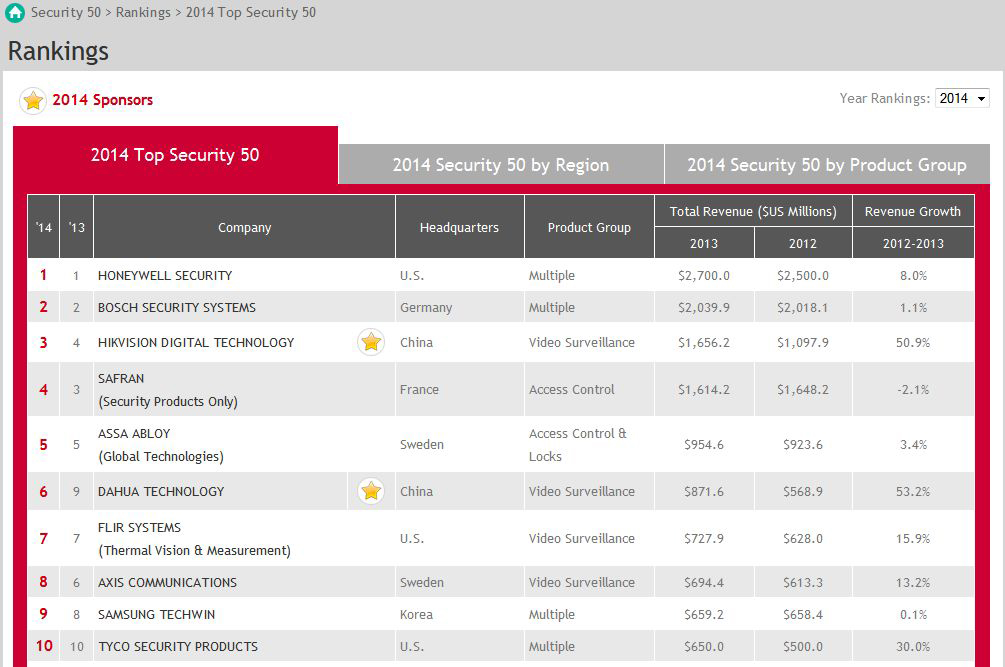
Task: Click the 2013 revenue sub-header
Action: [704, 243]
